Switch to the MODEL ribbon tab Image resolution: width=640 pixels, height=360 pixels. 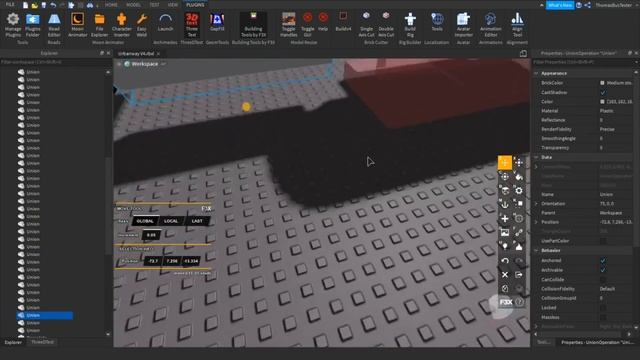click(133, 5)
